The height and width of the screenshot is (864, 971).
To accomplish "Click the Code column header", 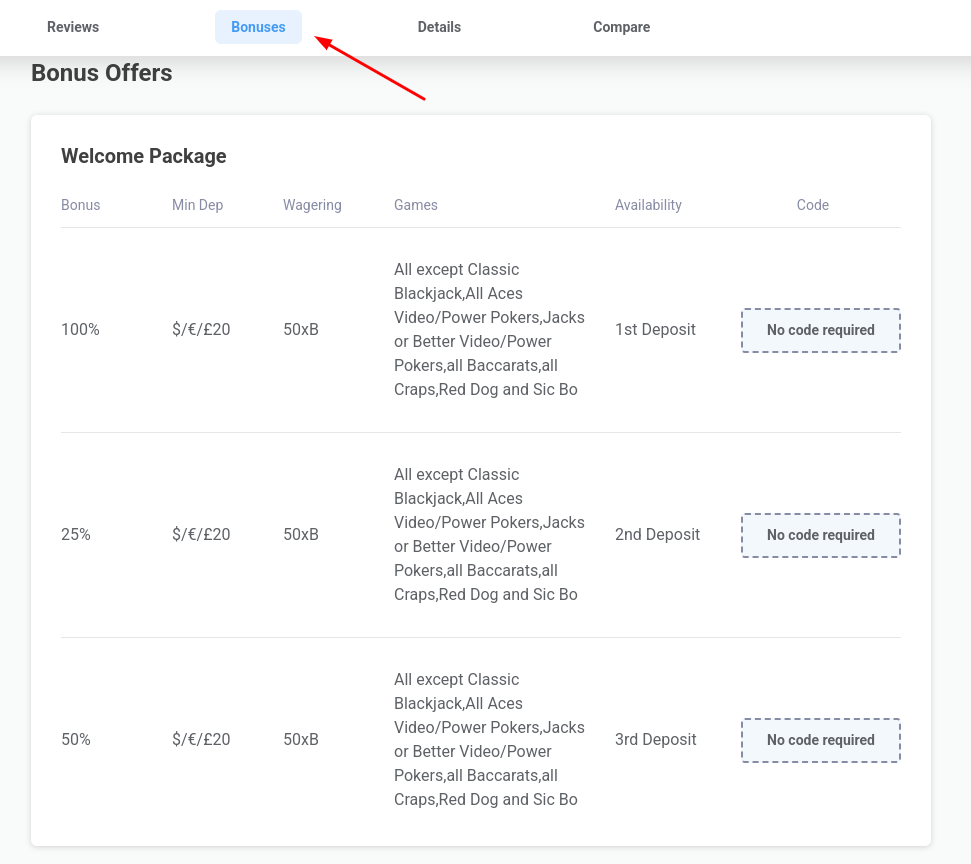I will pyautogui.click(x=812, y=205).
